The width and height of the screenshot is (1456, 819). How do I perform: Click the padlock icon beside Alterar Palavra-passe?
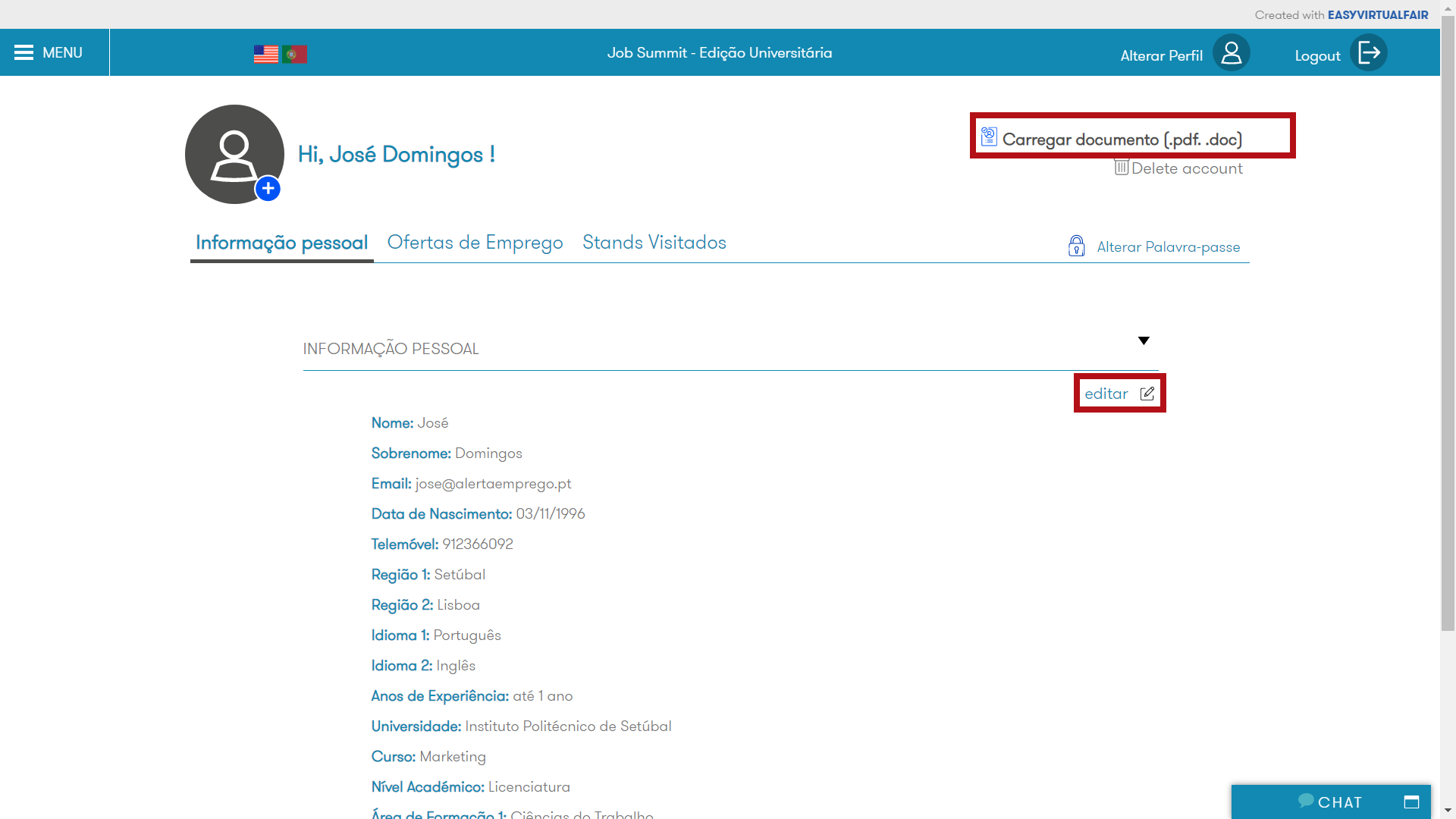pos(1076,246)
